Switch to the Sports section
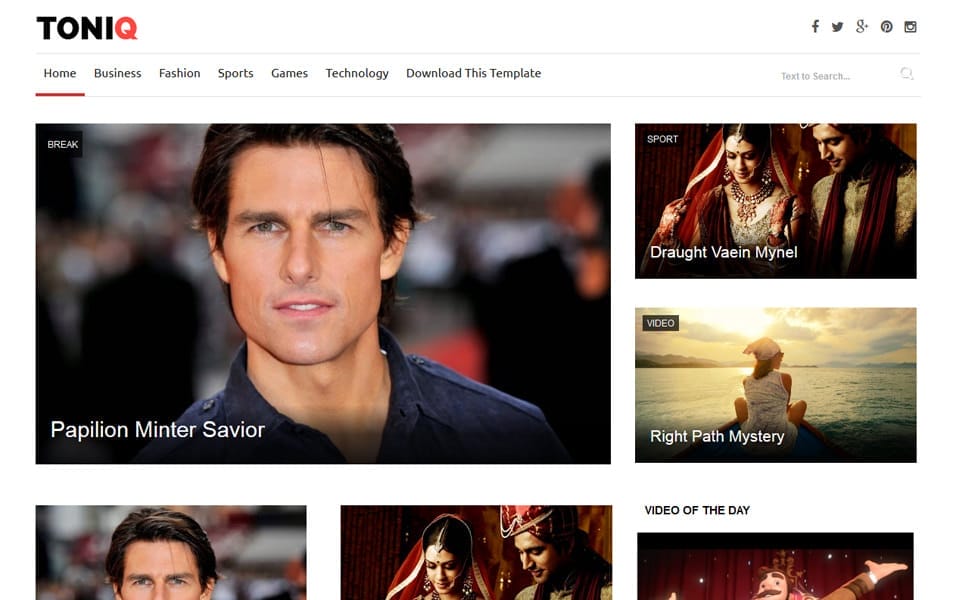 click(x=235, y=73)
